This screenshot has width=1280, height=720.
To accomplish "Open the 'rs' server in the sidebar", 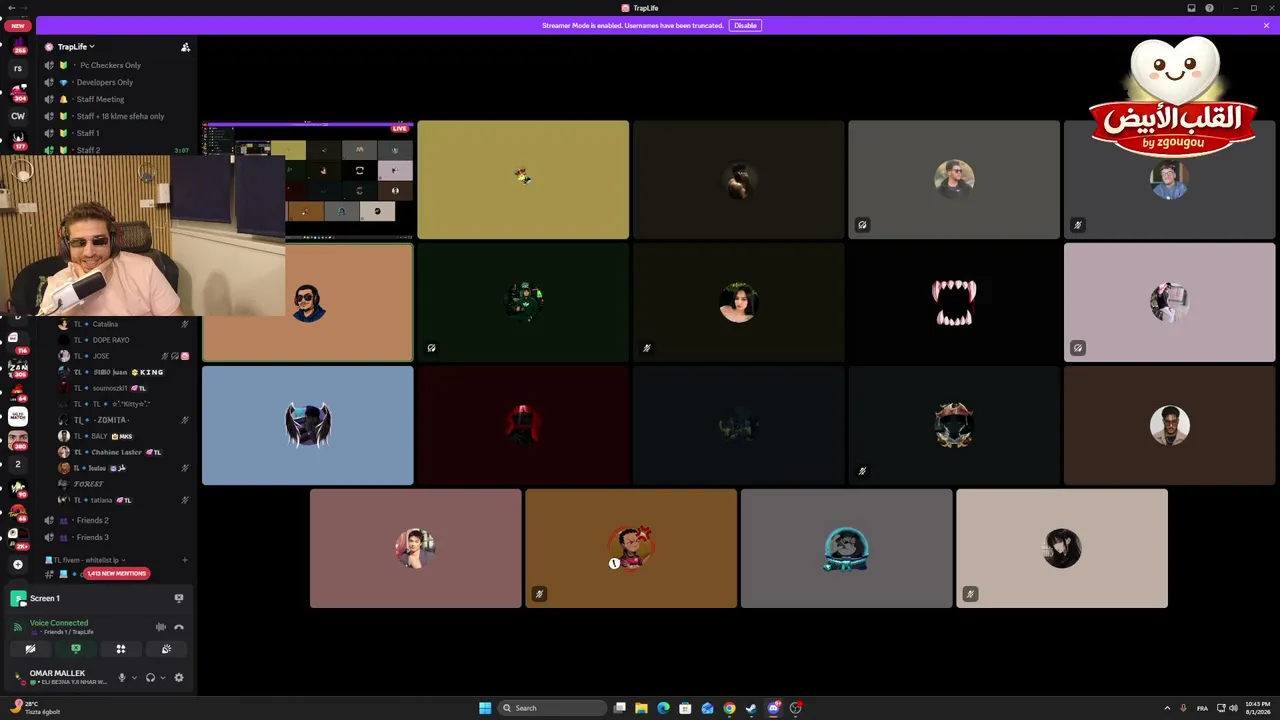I will (x=17, y=69).
